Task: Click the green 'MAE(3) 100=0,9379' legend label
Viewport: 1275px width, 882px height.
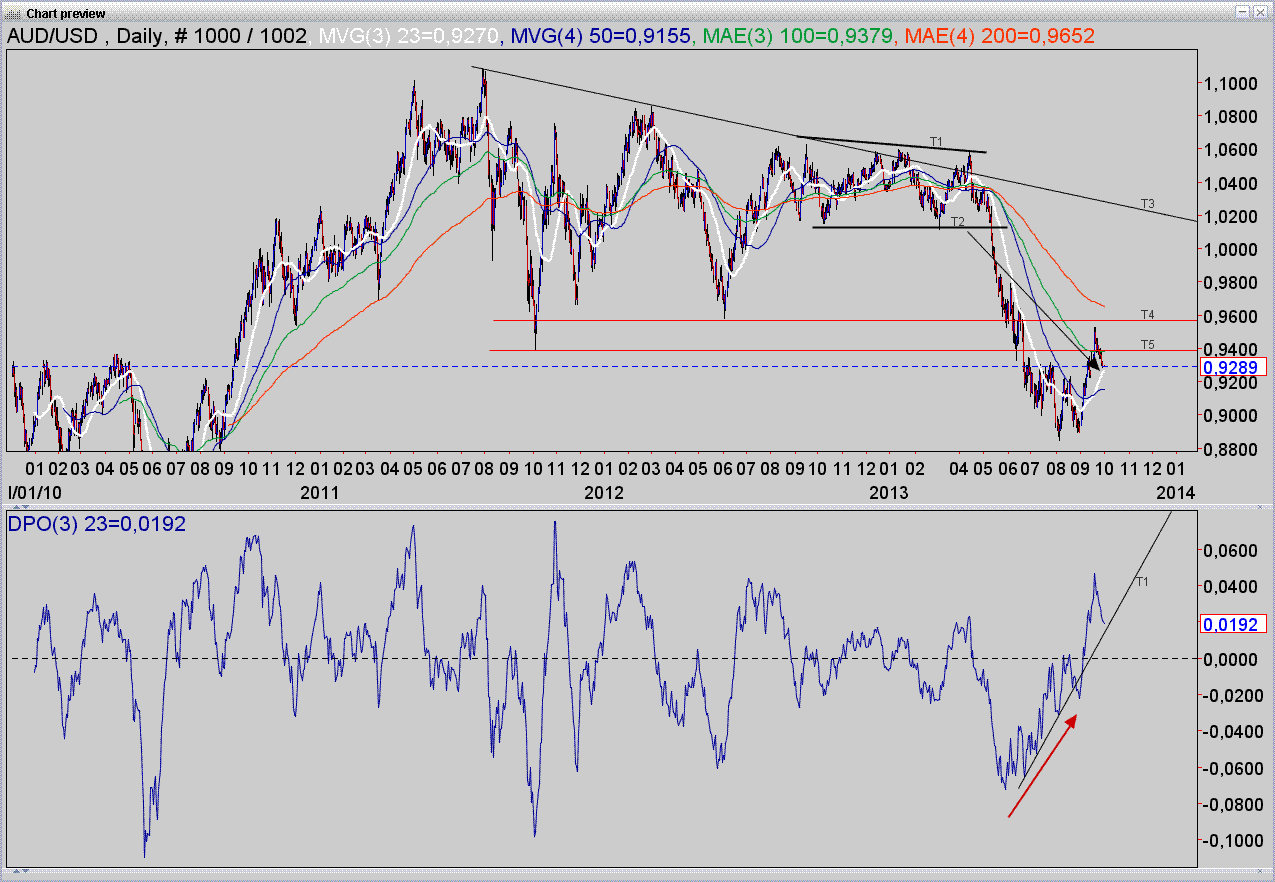Action: pyautogui.click(x=800, y=36)
